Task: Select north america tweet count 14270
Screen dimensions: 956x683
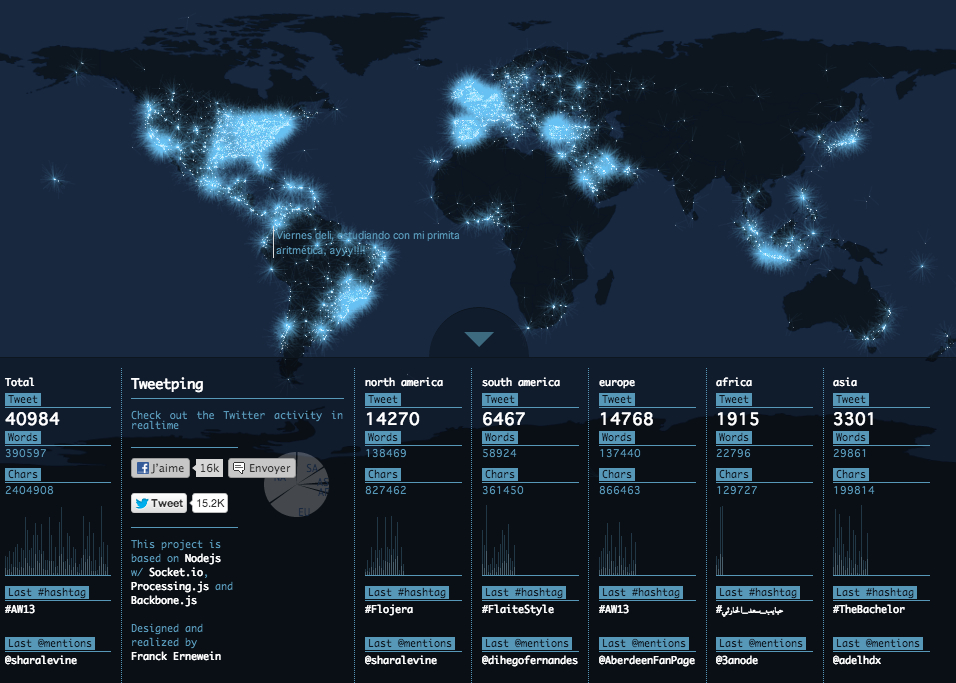Action: (393, 419)
